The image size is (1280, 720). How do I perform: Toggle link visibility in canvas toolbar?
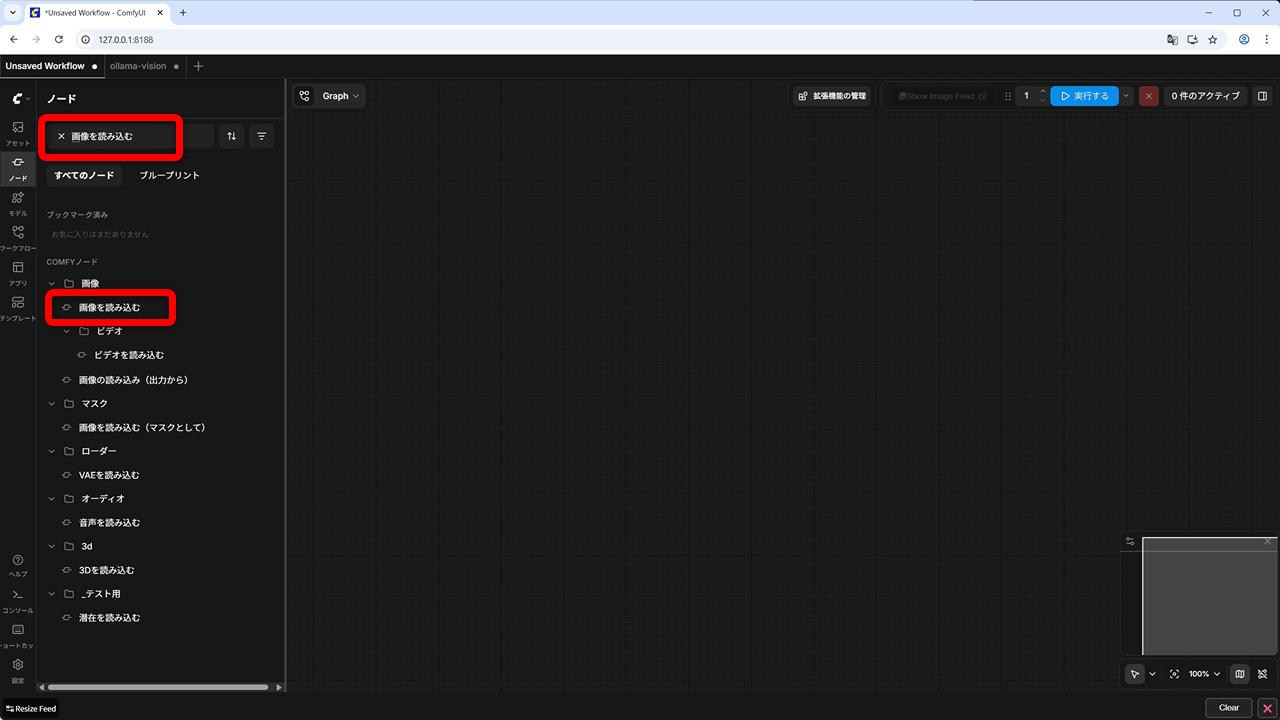point(1263,674)
